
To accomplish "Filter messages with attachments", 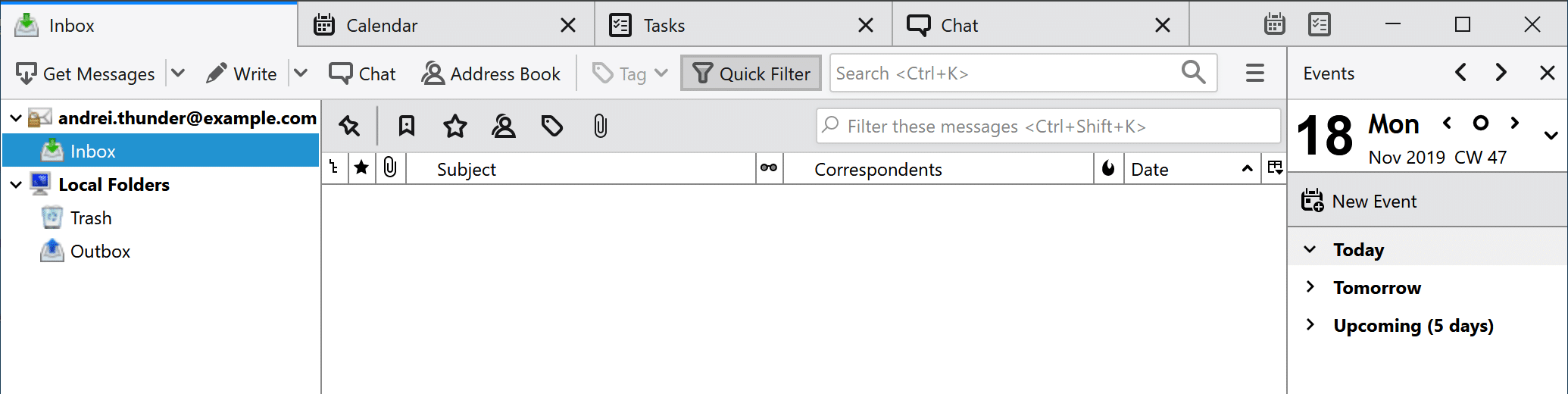I will click(x=600, y=126).
